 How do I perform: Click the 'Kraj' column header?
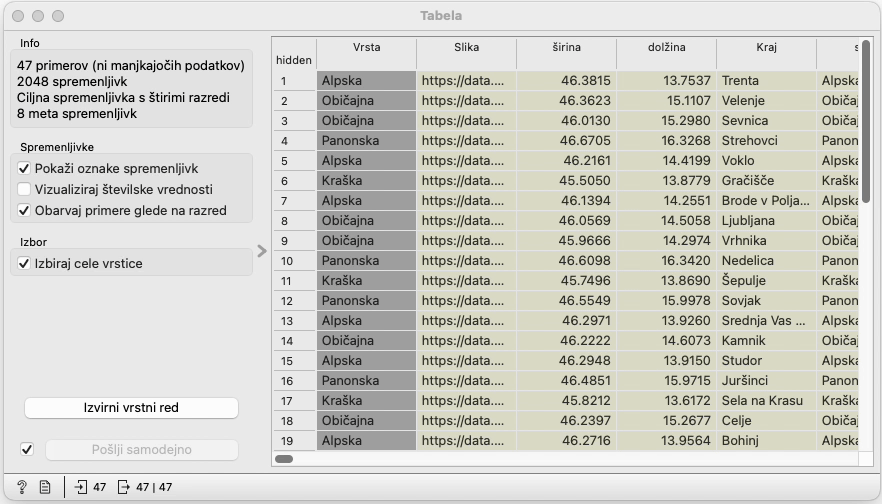[766, 47]
